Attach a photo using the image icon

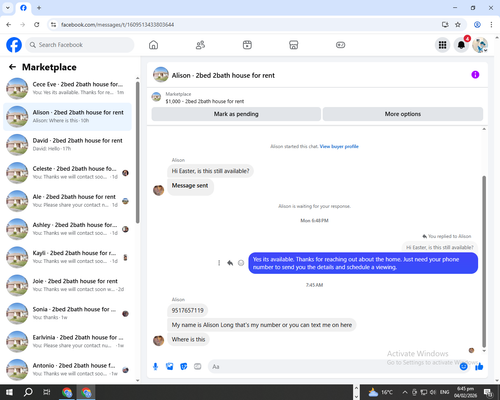pyautogui.click(x=170, y=367)
